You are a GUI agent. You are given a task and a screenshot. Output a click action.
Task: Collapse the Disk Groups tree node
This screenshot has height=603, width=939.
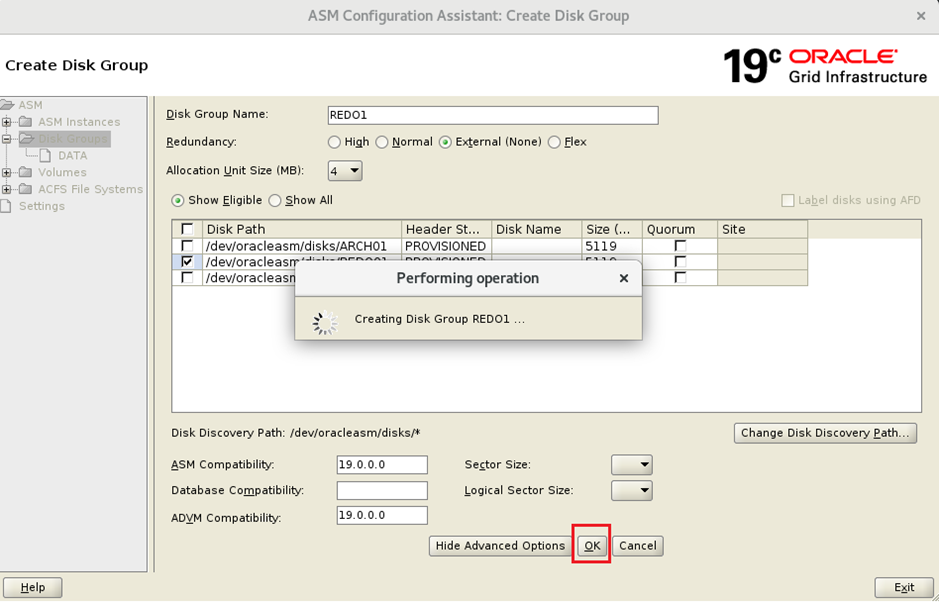point(7,139)
